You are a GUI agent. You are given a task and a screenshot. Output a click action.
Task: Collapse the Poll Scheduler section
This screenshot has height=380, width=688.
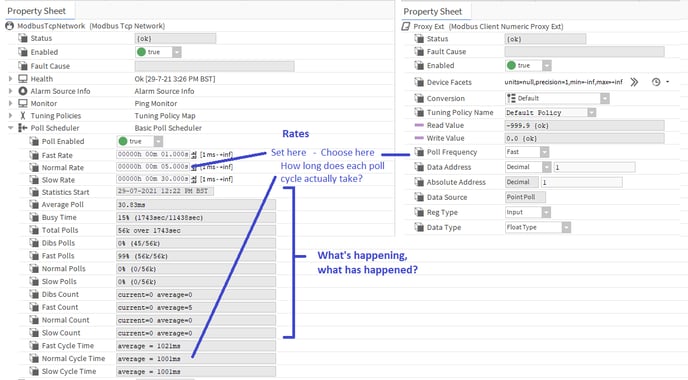(11, 128)
